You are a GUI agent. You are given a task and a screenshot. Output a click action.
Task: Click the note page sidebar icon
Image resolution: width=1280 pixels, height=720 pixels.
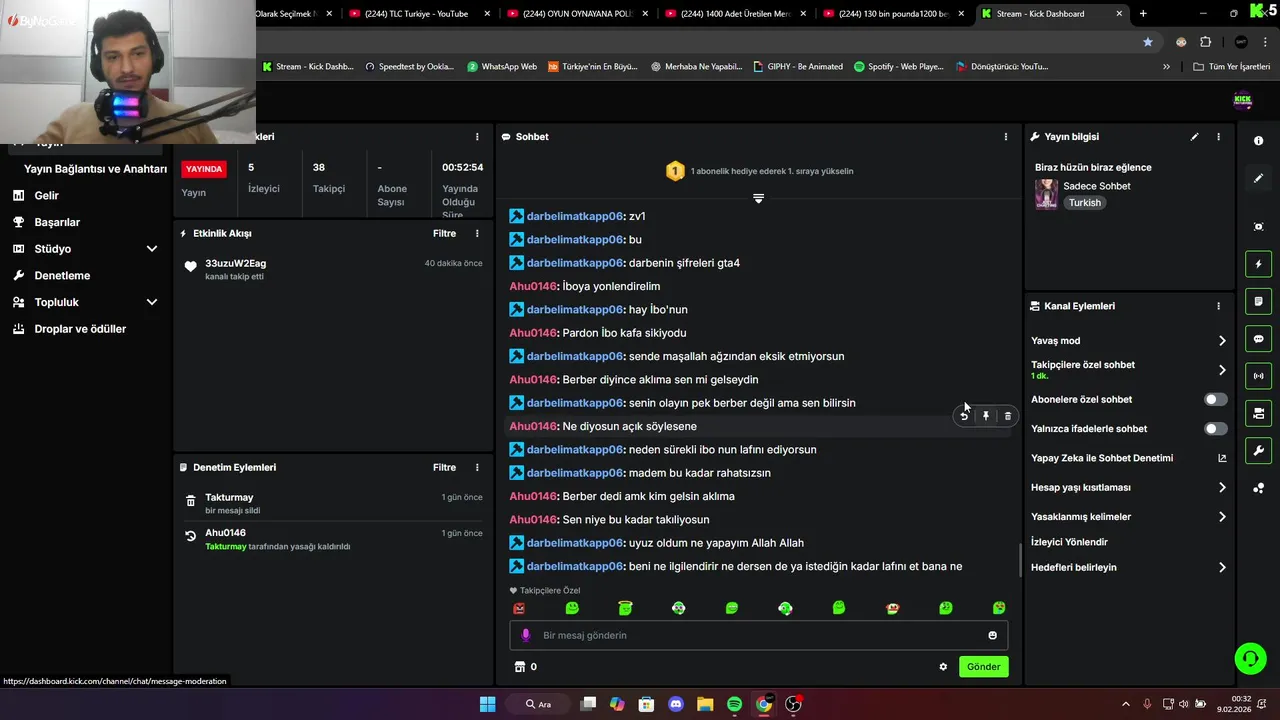(1258, 301)
